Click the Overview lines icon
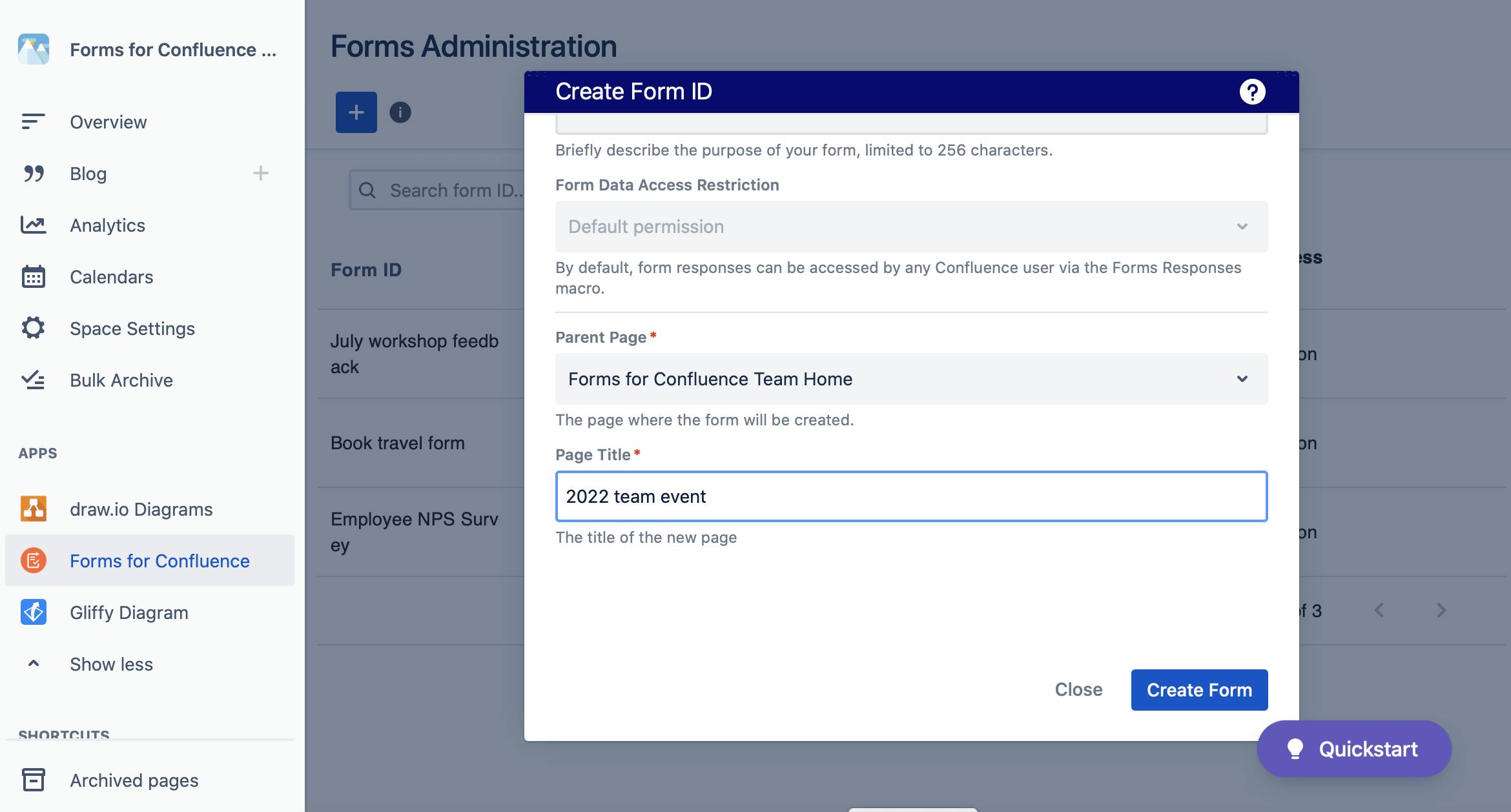The image size is (1511, 812). coord(33,121)
